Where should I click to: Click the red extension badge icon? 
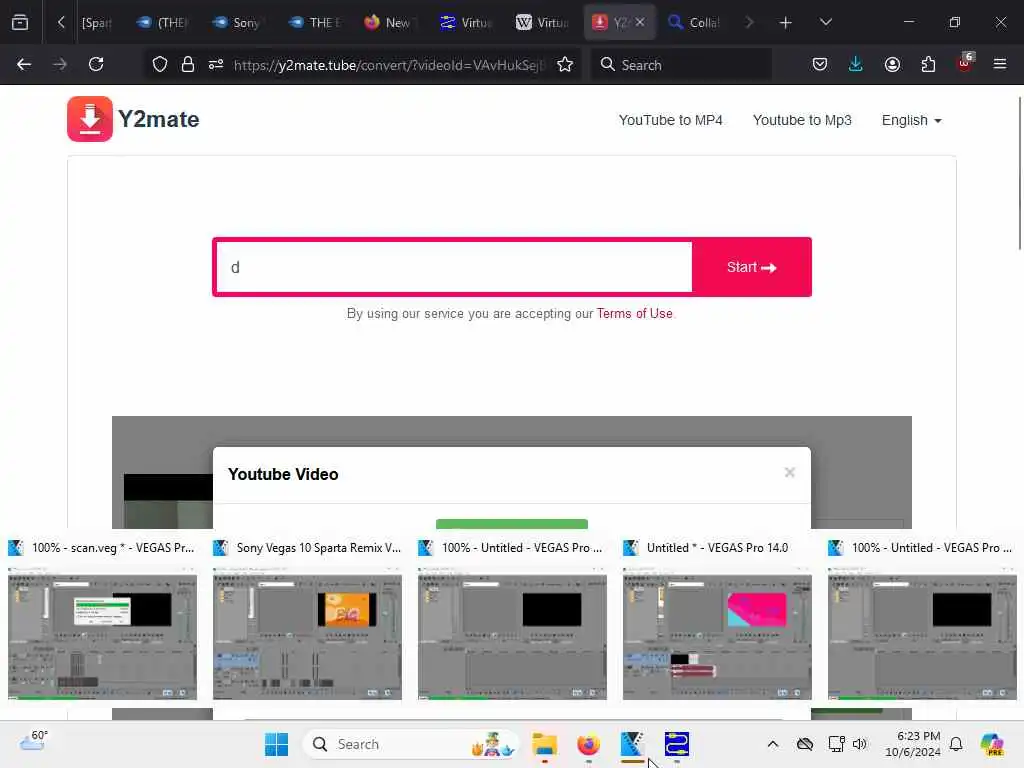point(965,63)
